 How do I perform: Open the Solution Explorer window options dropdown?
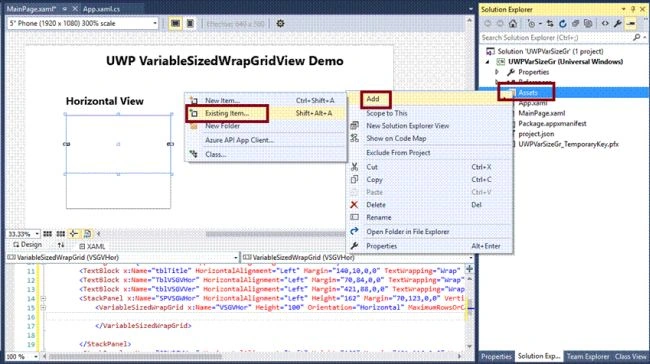[623, 9]
